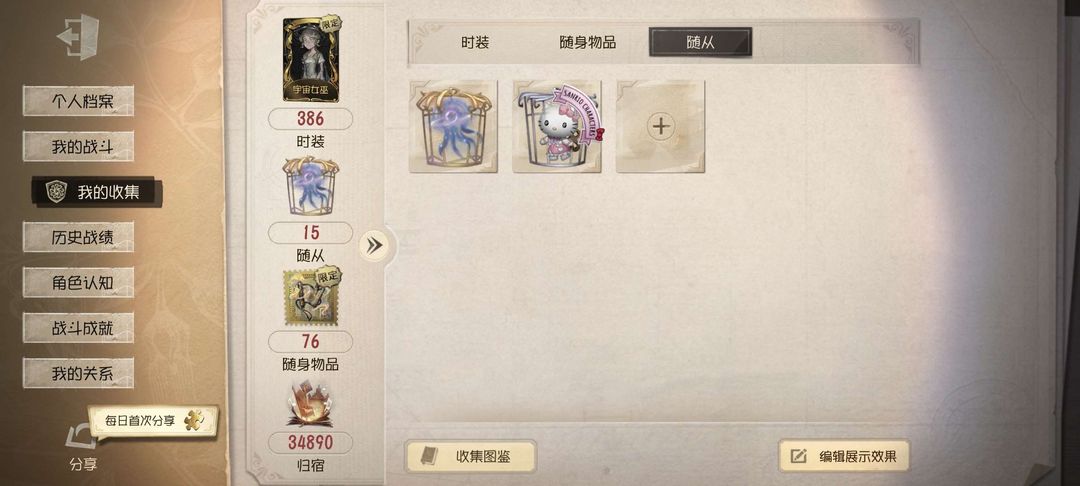Switch to the 时装 tab

tap(475, 42)
